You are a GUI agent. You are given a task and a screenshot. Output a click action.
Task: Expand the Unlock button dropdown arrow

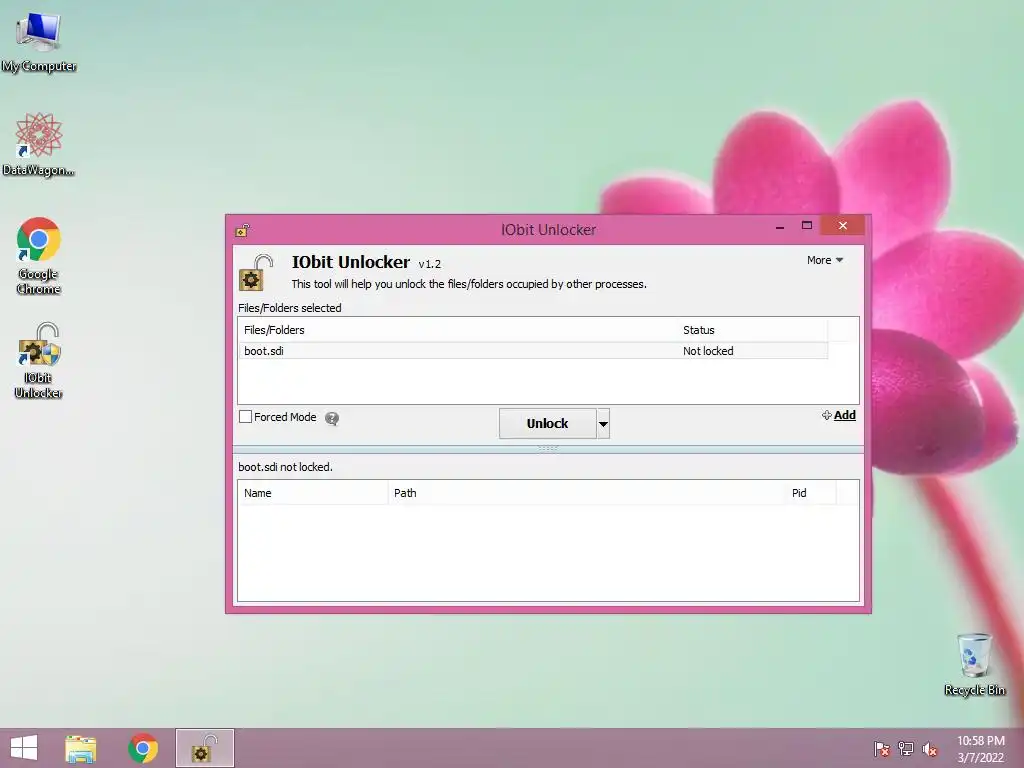[x=603, y=423]
